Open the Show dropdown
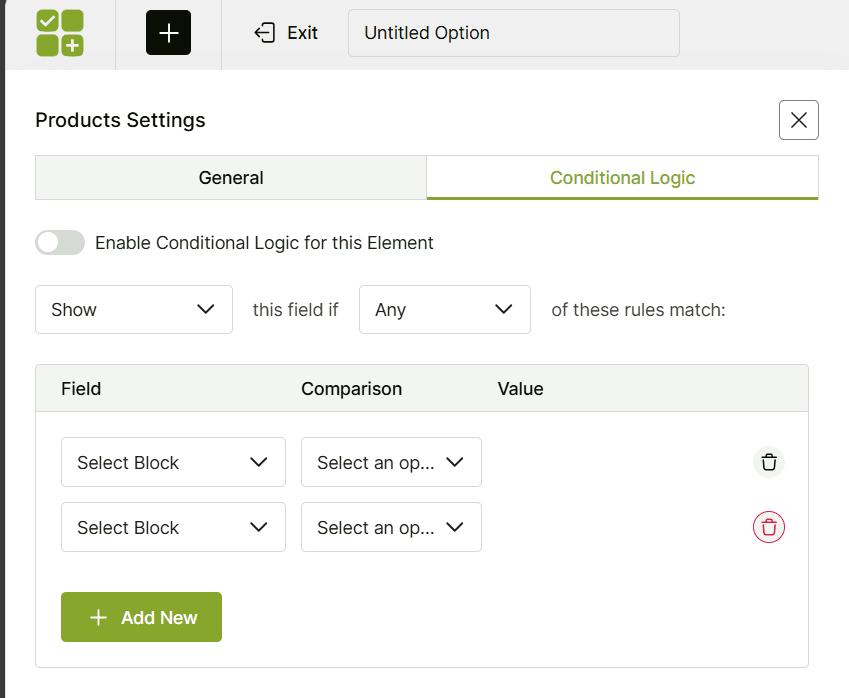849x698 pixels. pos(134,310)
